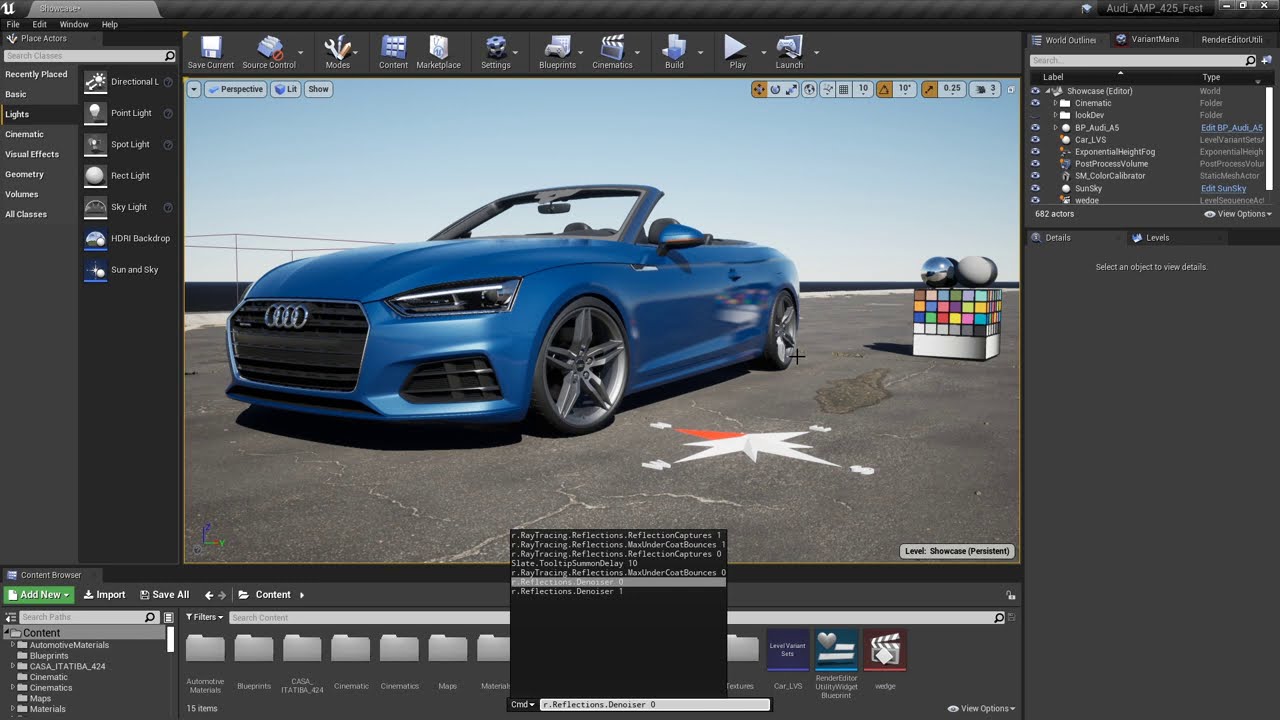Click in the console command input field

(x=655, y=705)
